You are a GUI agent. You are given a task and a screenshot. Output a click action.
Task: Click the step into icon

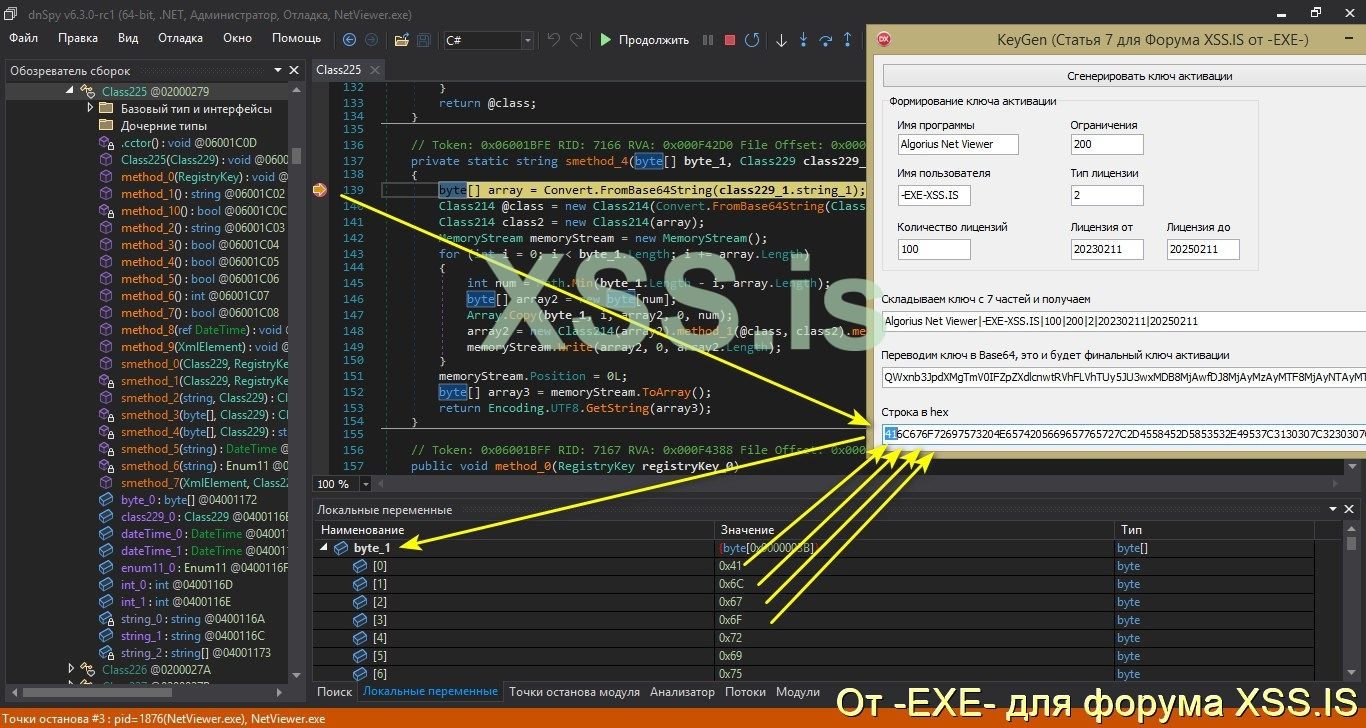[804, 40]
